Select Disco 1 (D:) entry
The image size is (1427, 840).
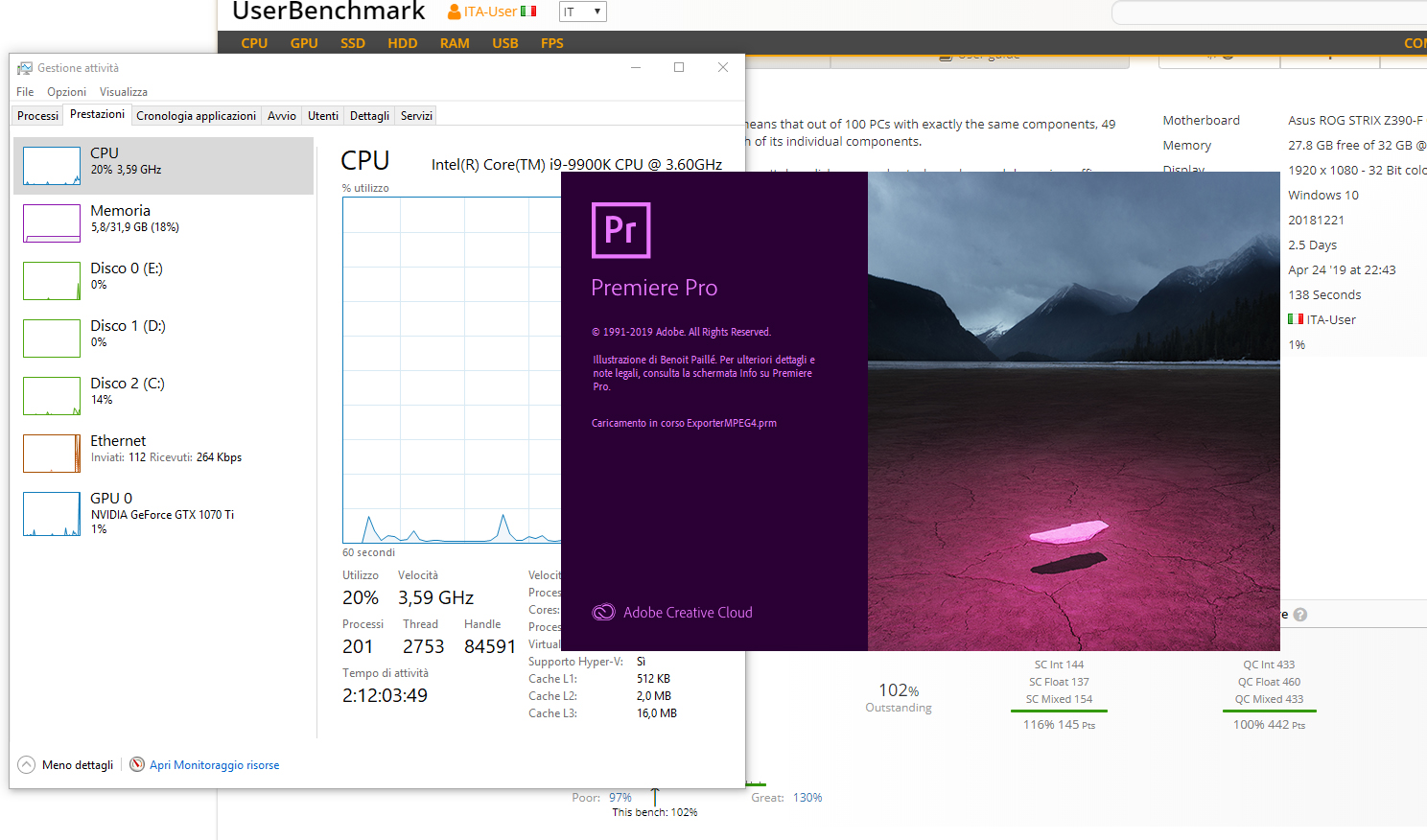164,338
